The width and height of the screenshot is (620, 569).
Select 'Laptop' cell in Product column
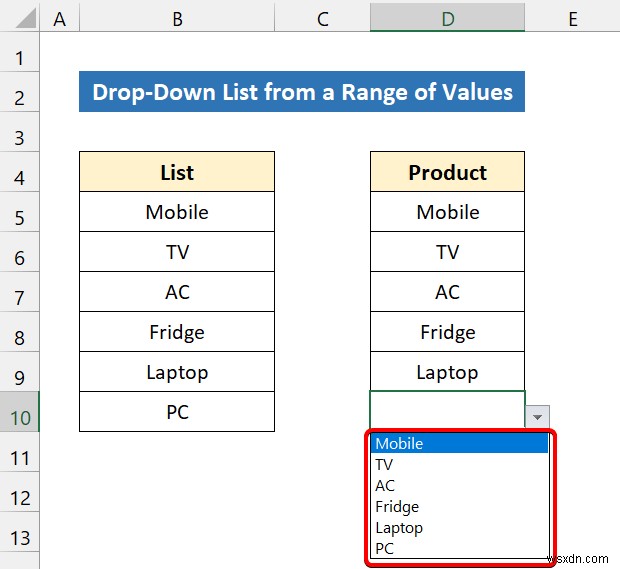[448, 372]
